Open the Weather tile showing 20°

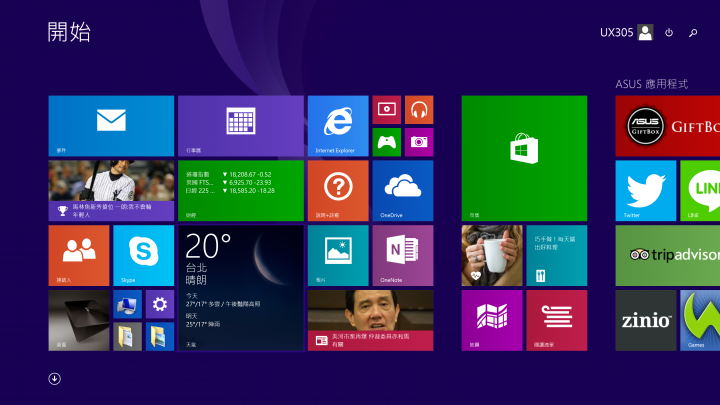241,288
